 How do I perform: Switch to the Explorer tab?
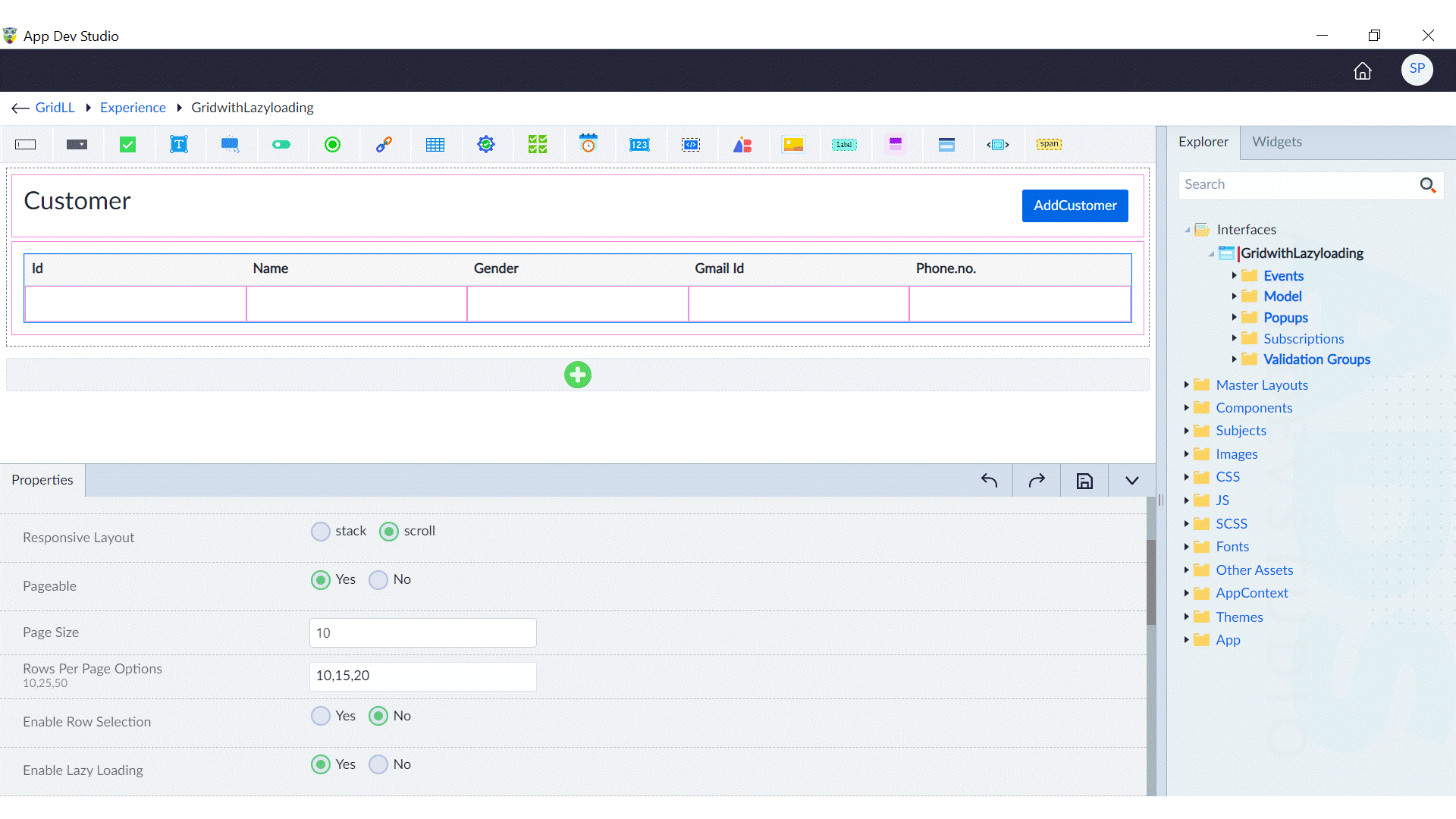1203,142
